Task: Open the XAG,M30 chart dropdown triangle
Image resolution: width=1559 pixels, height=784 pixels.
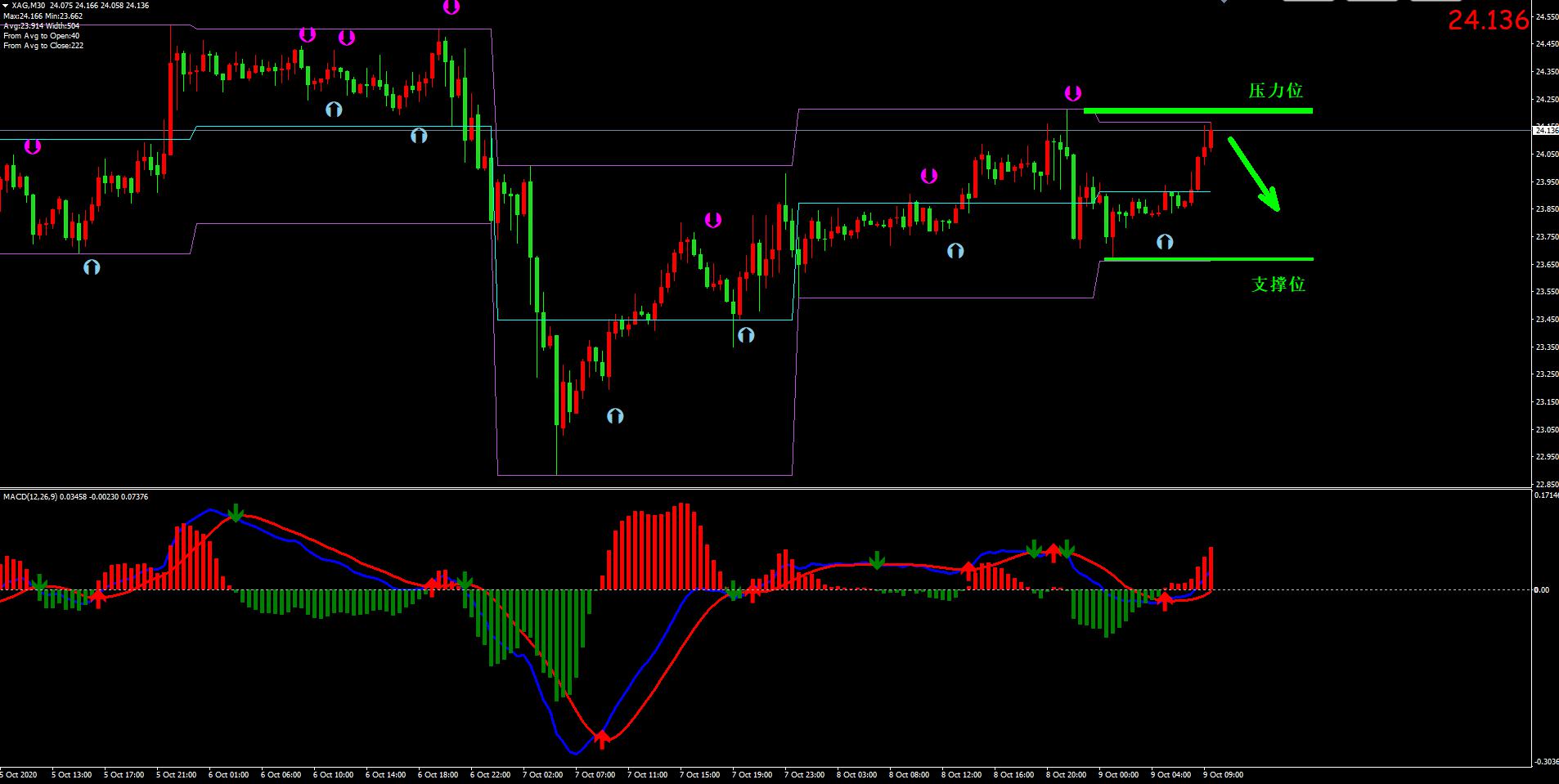Action: coord(6,6)
